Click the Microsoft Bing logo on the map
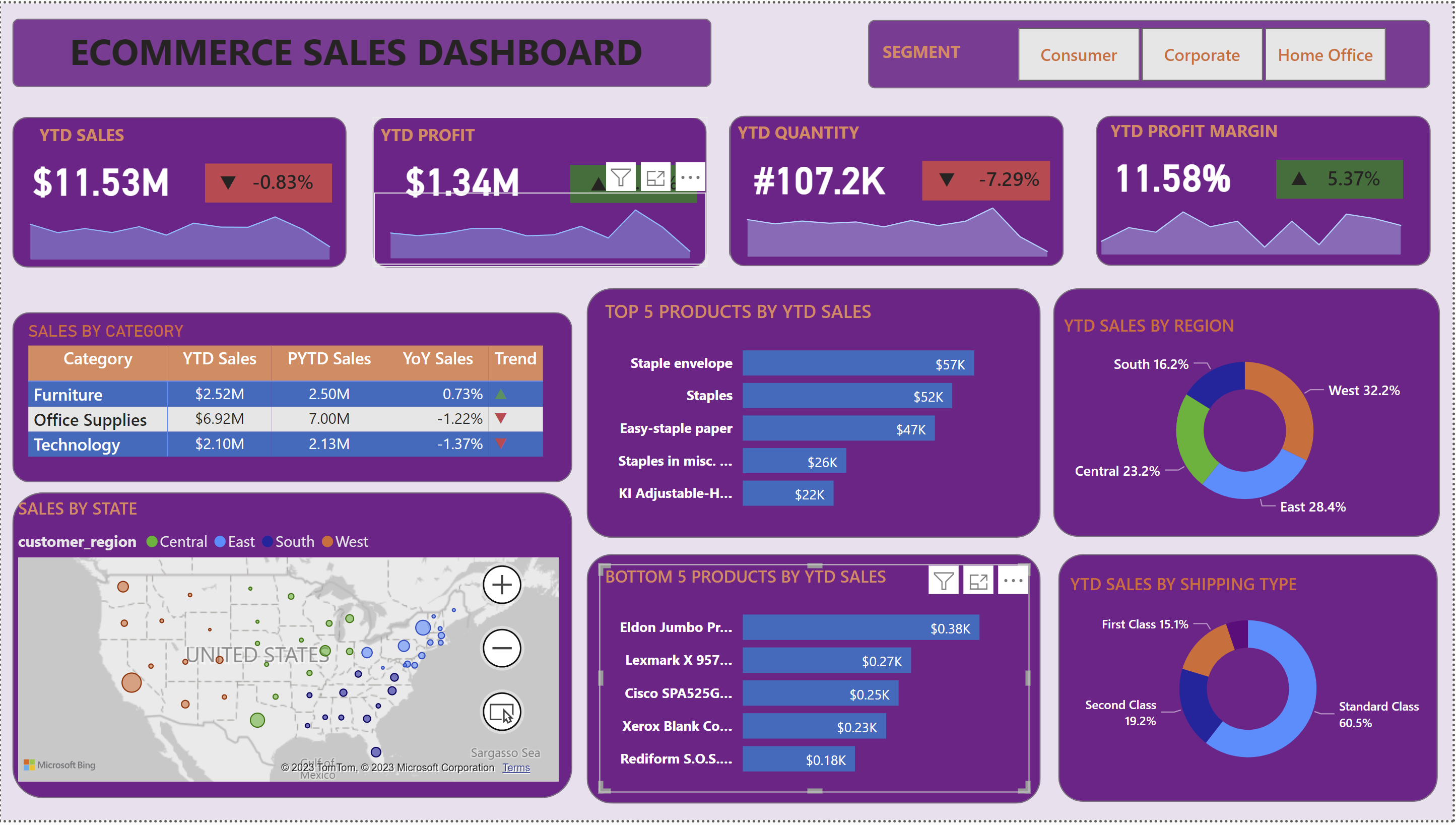The width and height of the screenshot is (1456, 825). point(59,765)
